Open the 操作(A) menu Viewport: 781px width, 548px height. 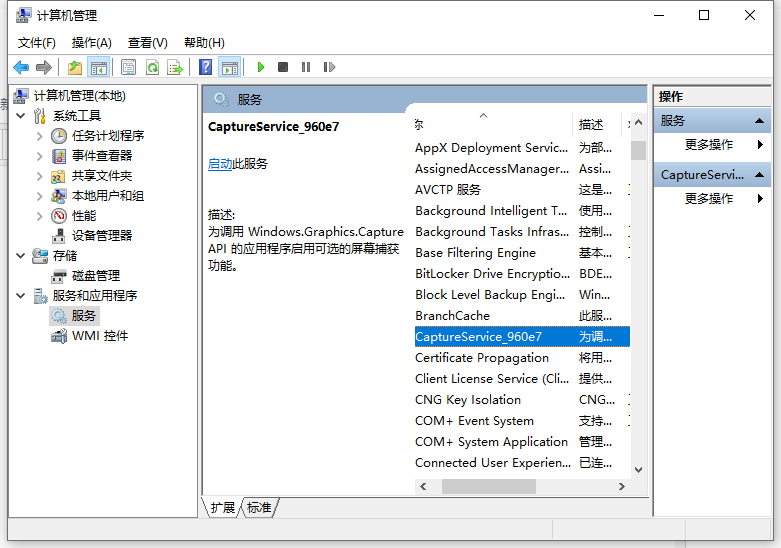pyautogui.click(x=91, y=42)
